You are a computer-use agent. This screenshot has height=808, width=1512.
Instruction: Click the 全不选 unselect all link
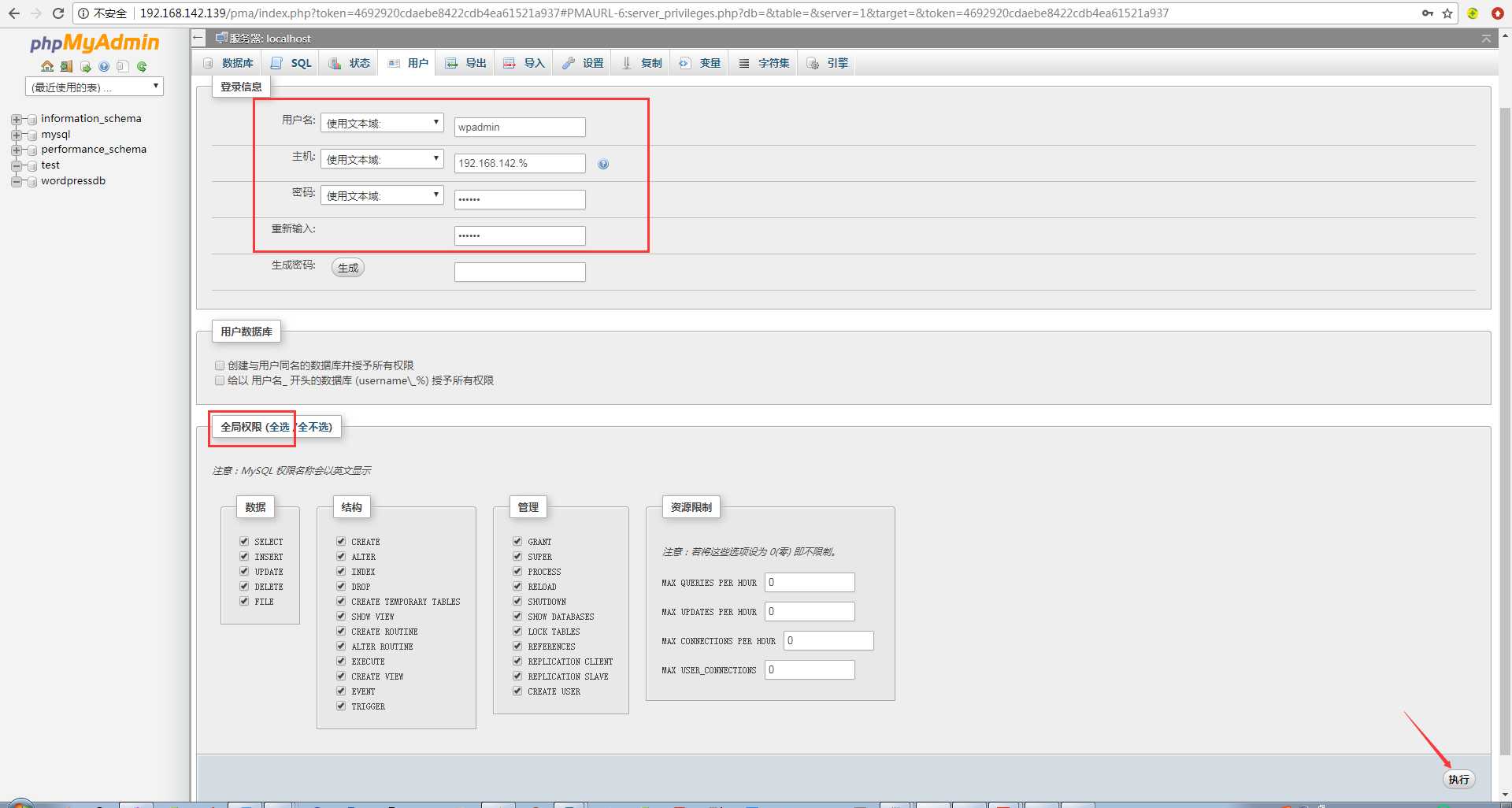(313, 427)
